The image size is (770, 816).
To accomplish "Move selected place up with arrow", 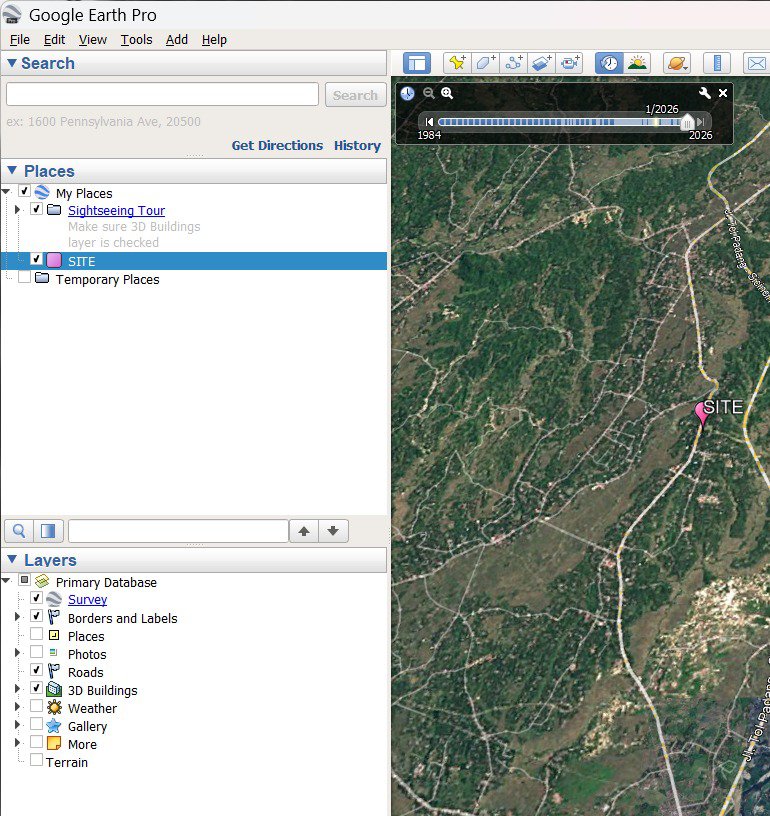I will click(x=304, y=531).
